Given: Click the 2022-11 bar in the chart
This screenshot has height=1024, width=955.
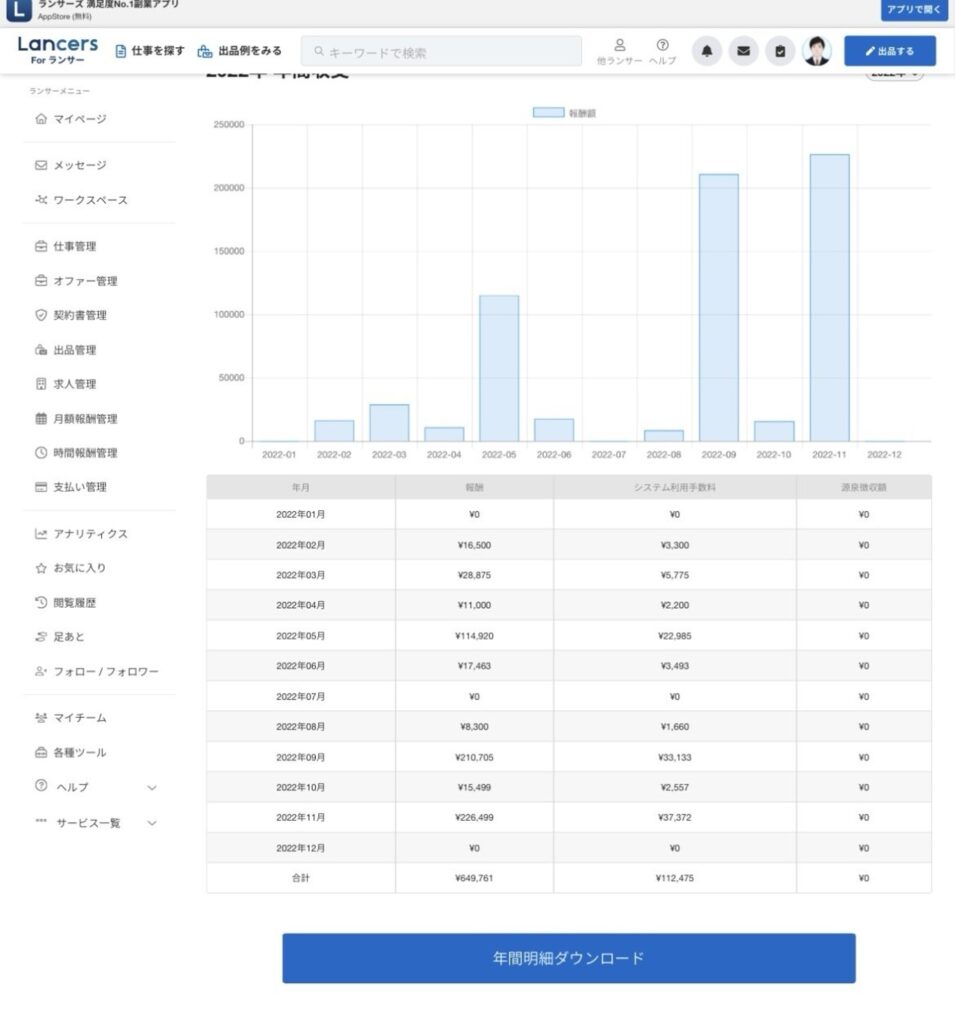Looking at the screenshot, I should [829, 298].
